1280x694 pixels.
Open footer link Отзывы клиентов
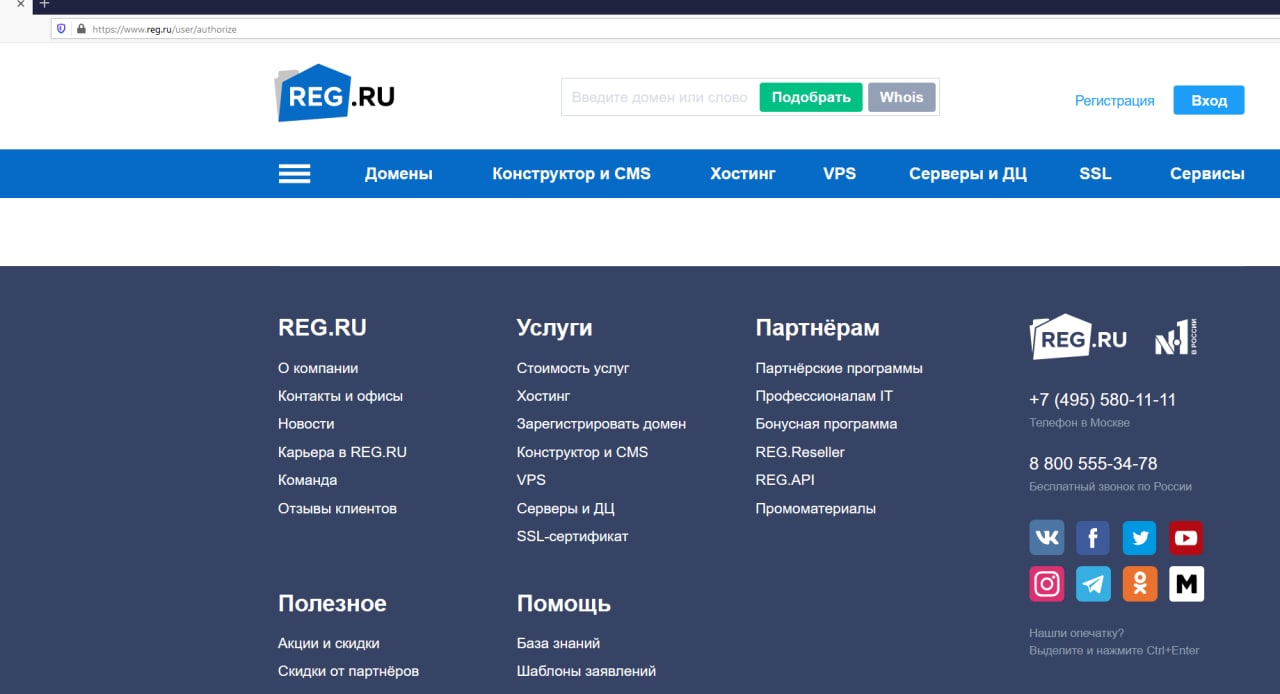(337, 508)
